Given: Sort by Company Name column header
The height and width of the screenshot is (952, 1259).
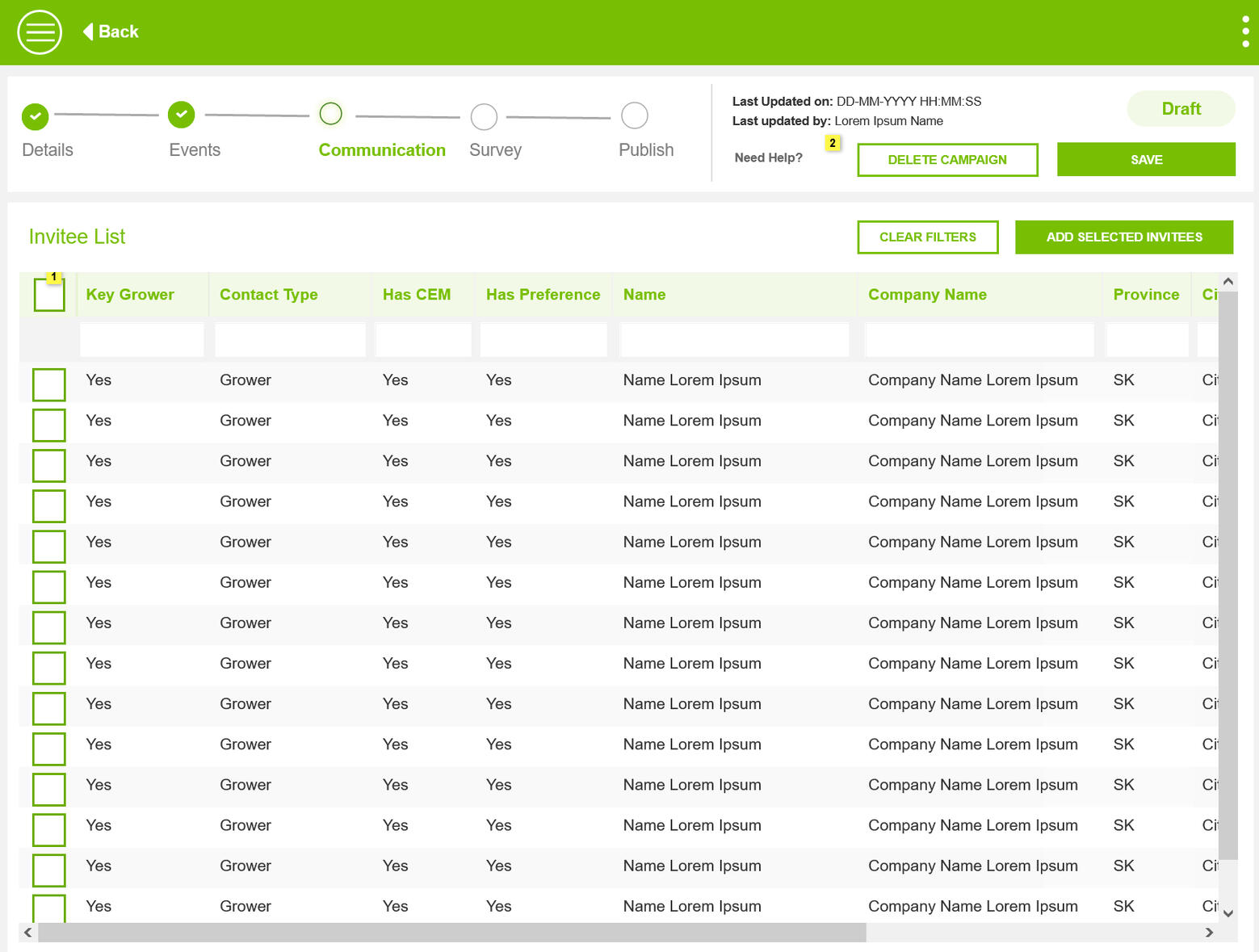Looking at the screenshot, I should pyautogui.click(x=927, y=295).
